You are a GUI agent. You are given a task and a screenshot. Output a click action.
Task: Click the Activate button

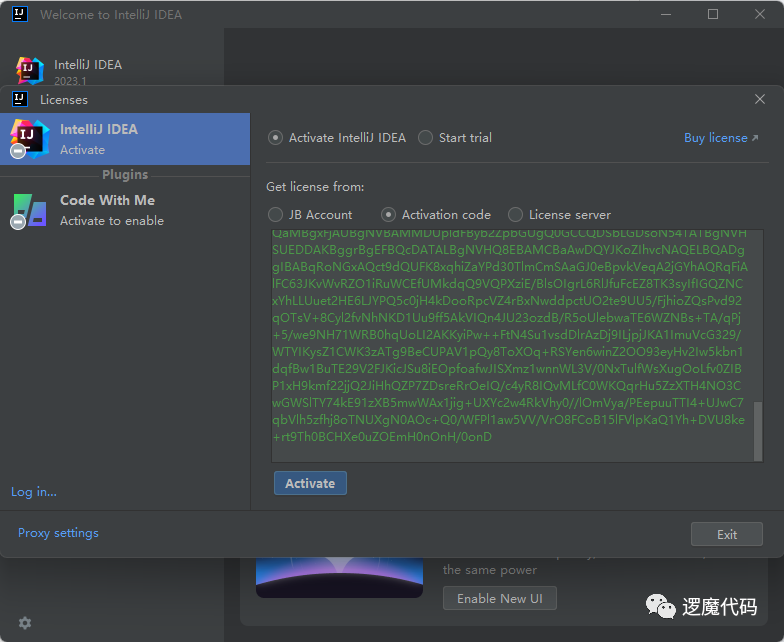tap(310, 483)
